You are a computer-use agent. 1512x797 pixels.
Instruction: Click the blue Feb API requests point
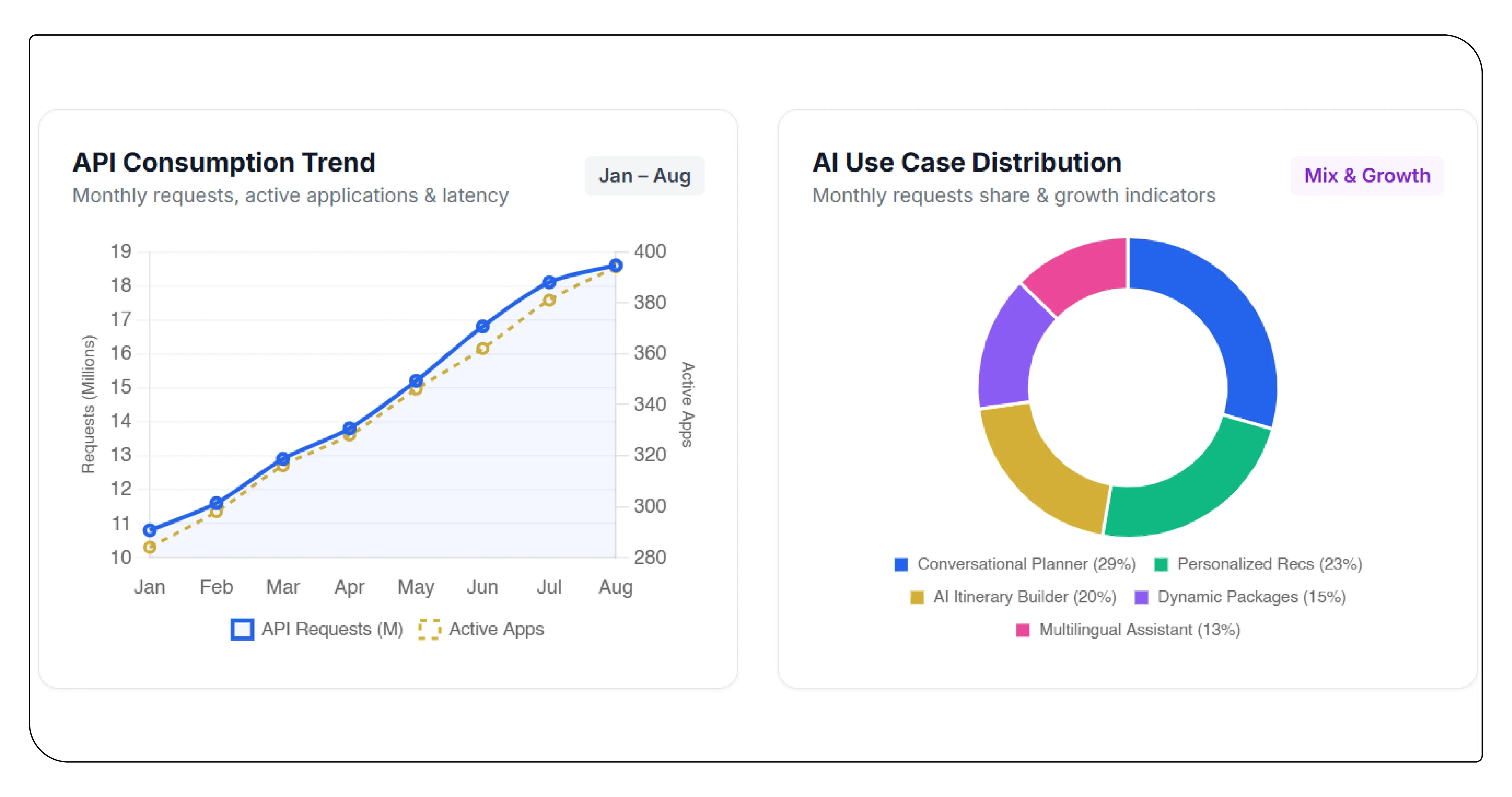pos(216,503)
